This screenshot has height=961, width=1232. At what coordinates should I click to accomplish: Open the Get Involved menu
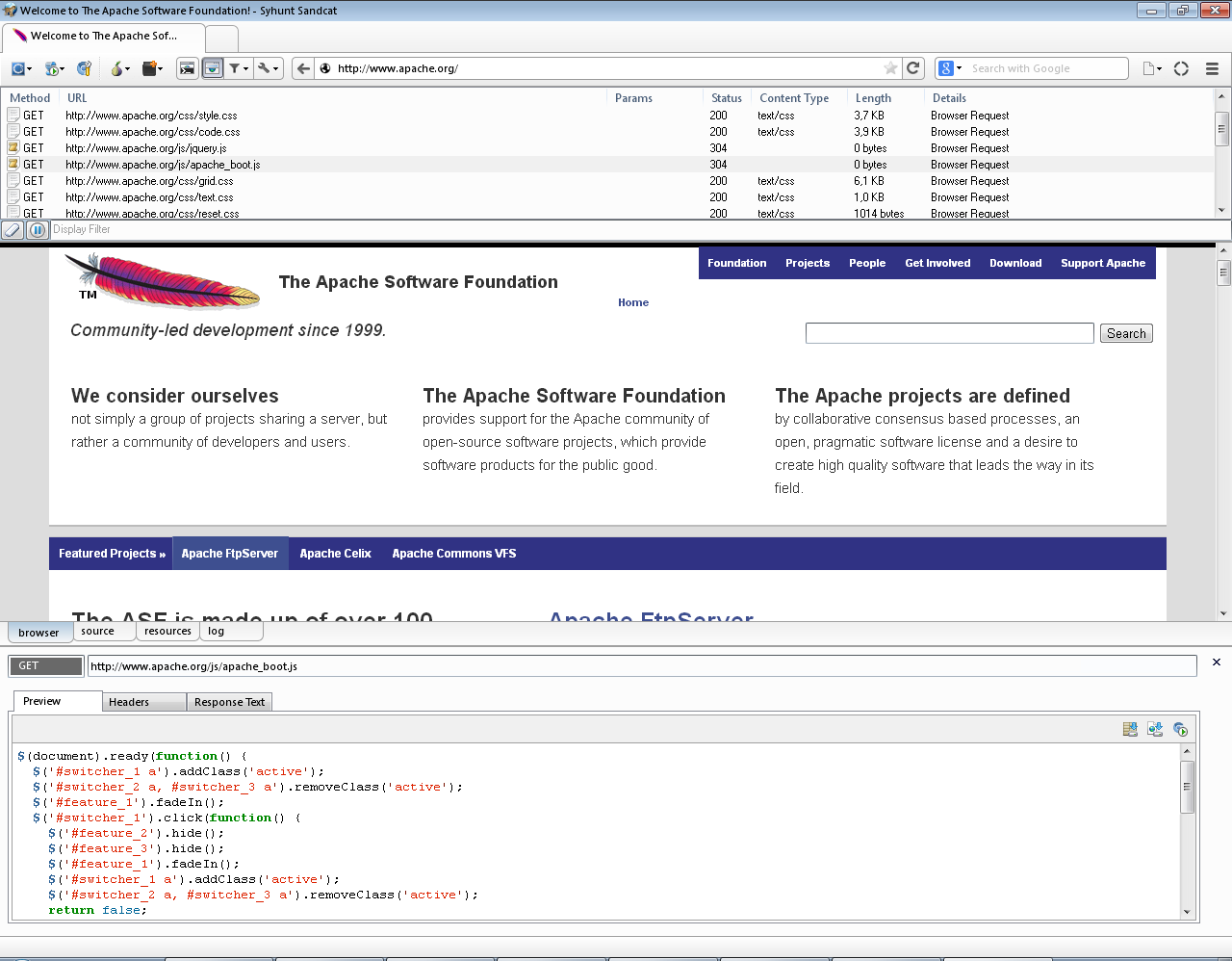pyautogui.click(x=937, y=263)
